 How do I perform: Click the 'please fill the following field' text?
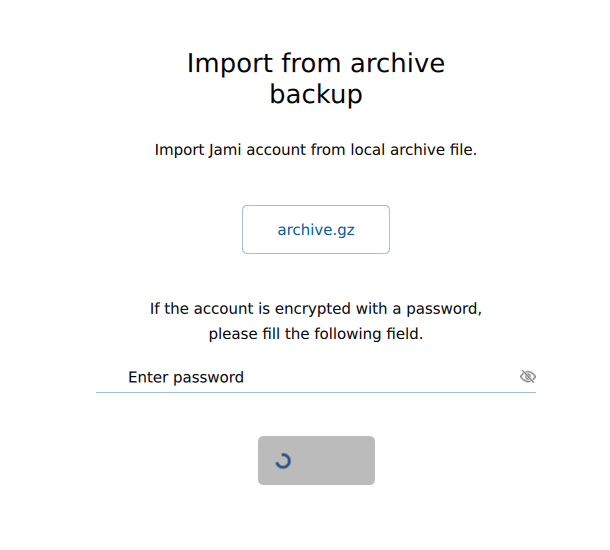tap(316, 334)
